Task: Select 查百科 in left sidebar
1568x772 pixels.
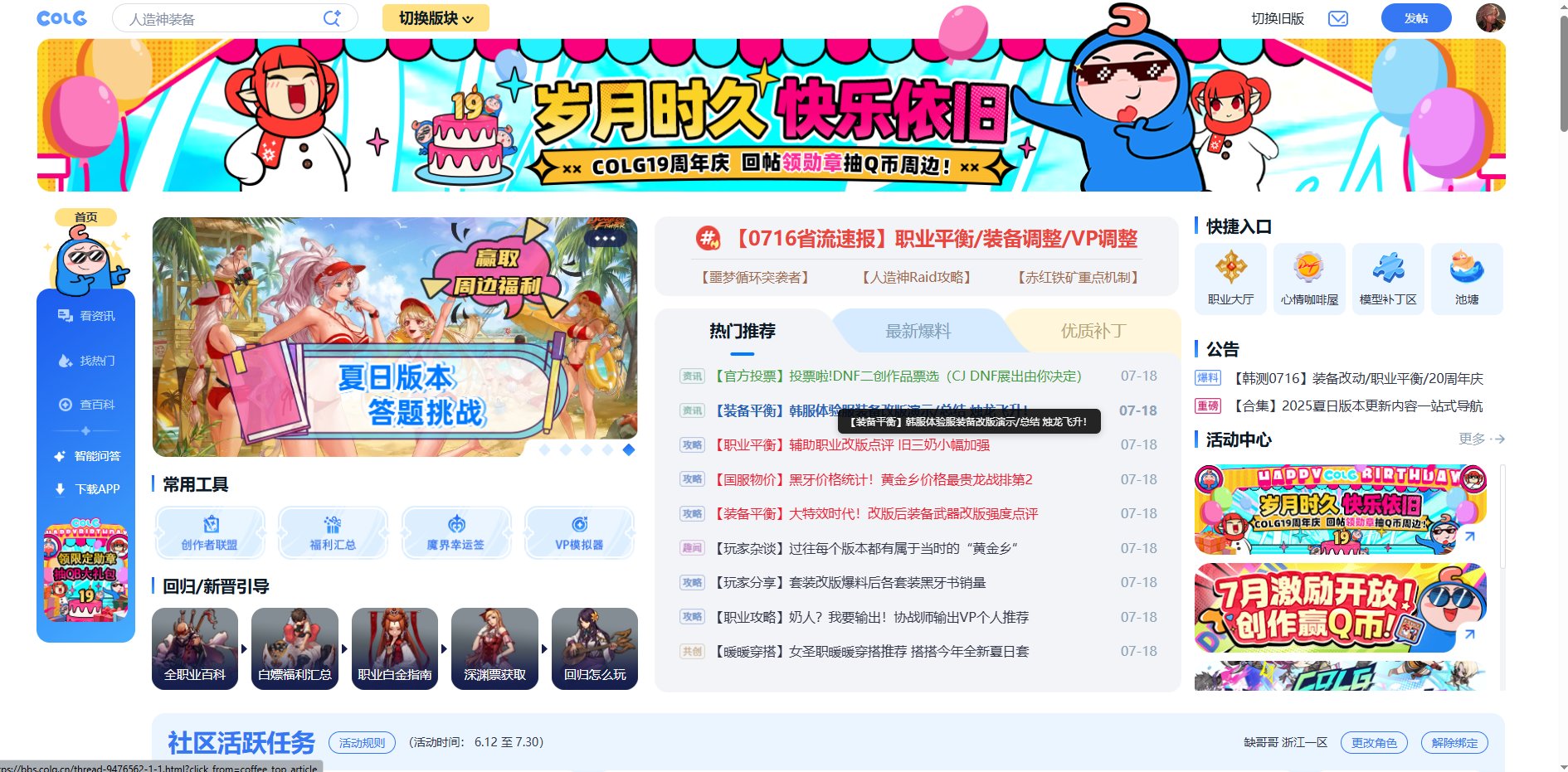Action: coord(86,405)
